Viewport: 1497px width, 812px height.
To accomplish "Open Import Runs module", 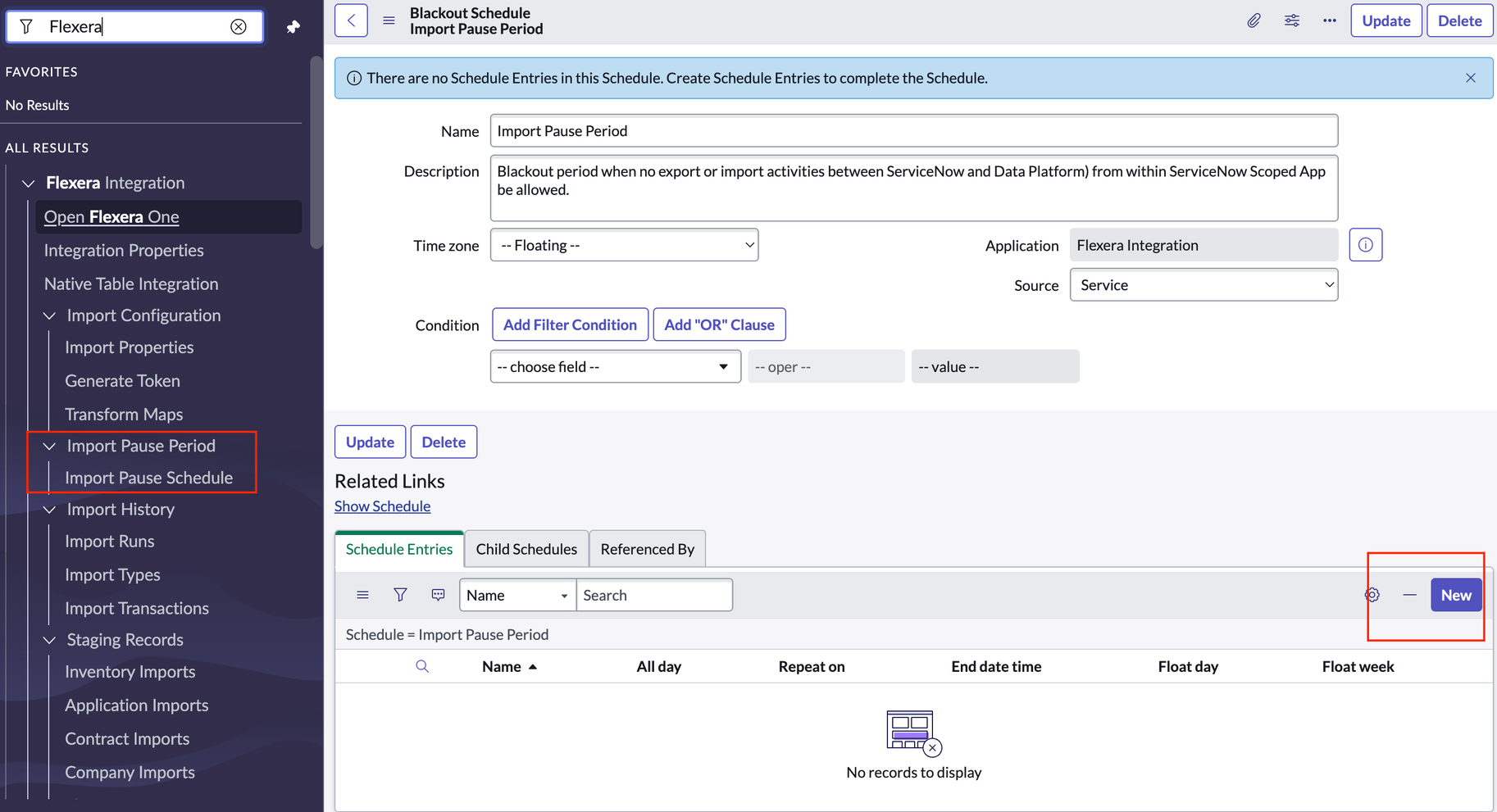I will point(110,542).
